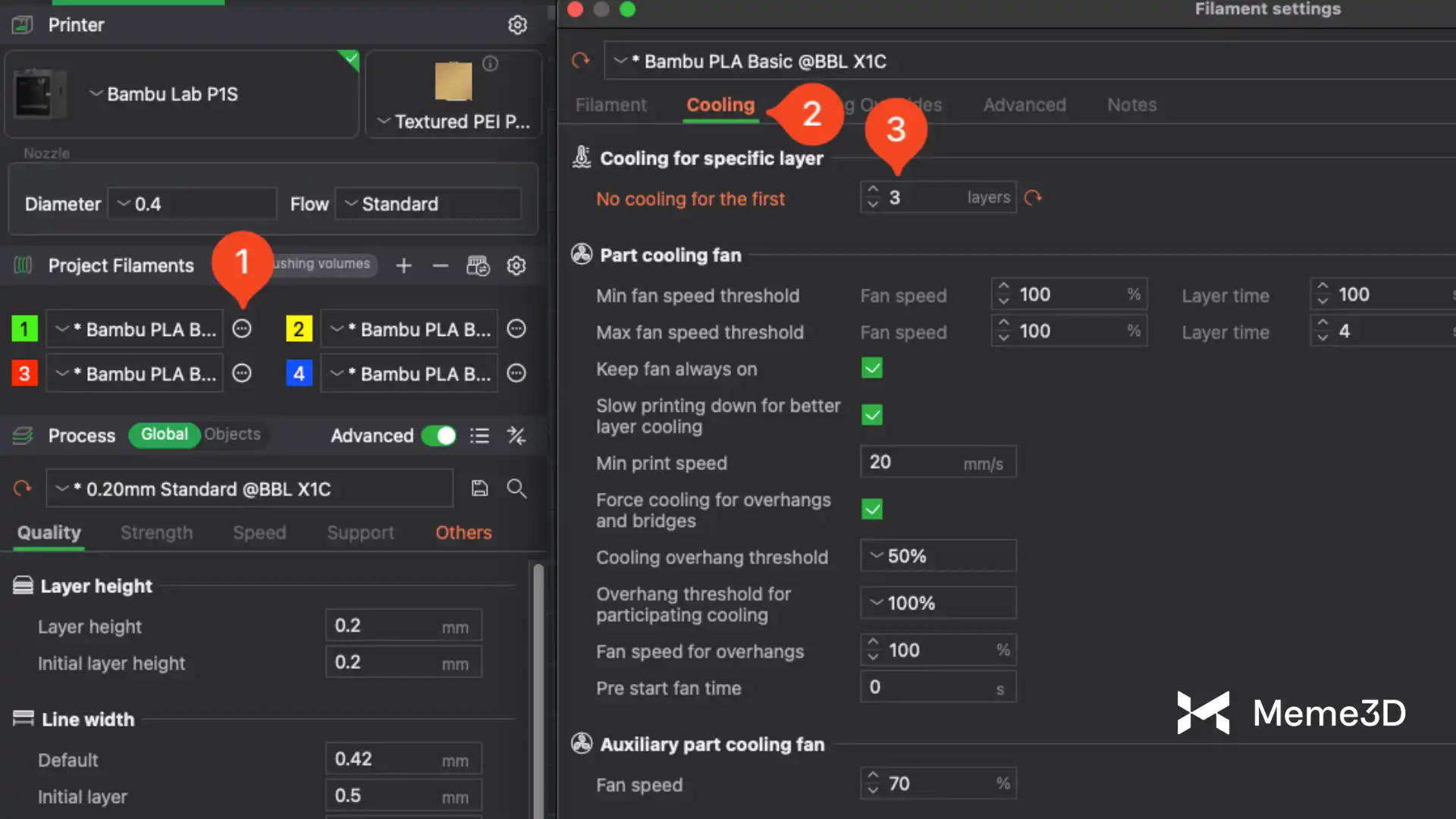
Task: Open the Advanced filament settings tab
Action: (x=1025, y=105)
